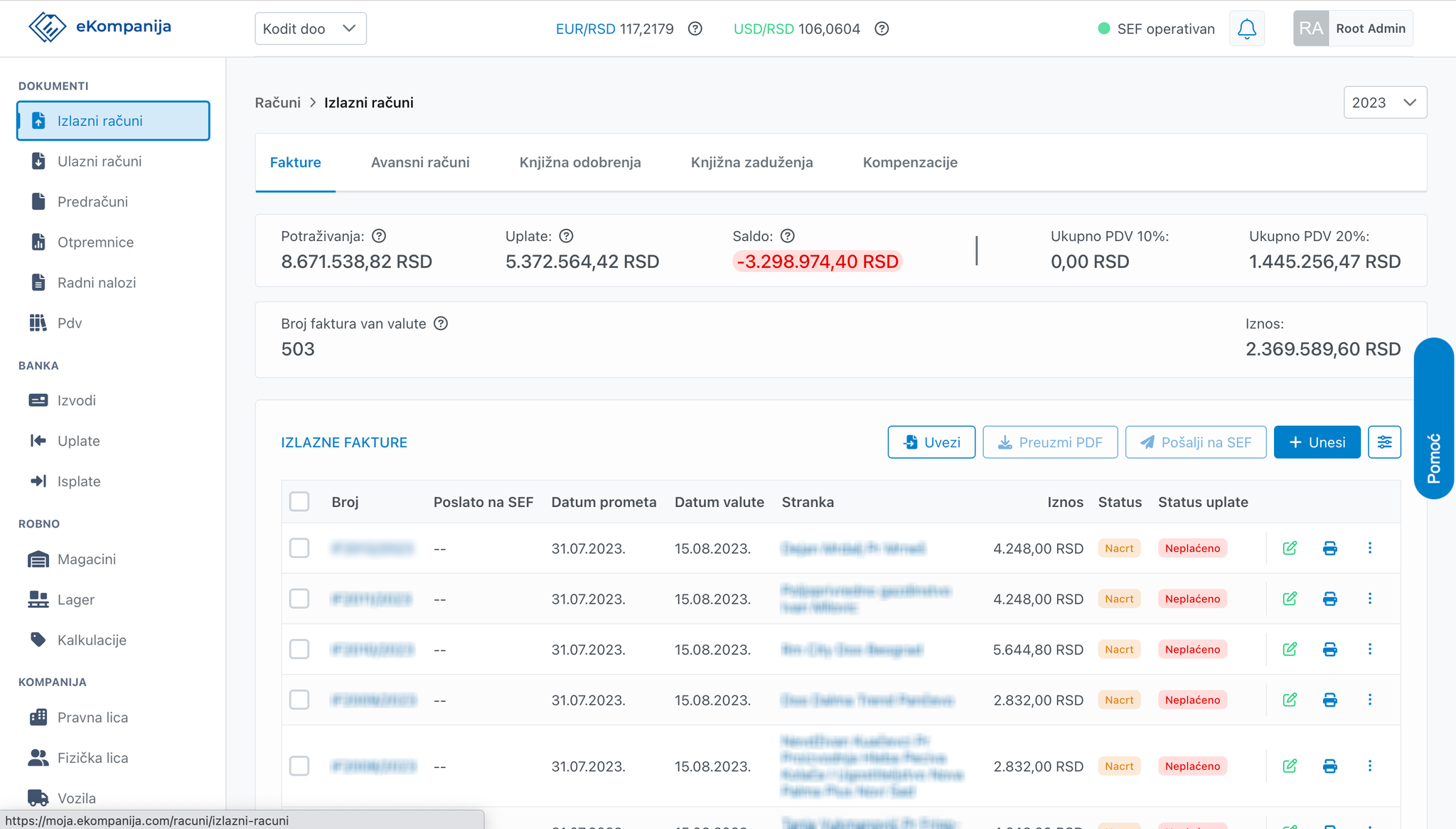Open the Root Admin user menu

click(1353, 28)
